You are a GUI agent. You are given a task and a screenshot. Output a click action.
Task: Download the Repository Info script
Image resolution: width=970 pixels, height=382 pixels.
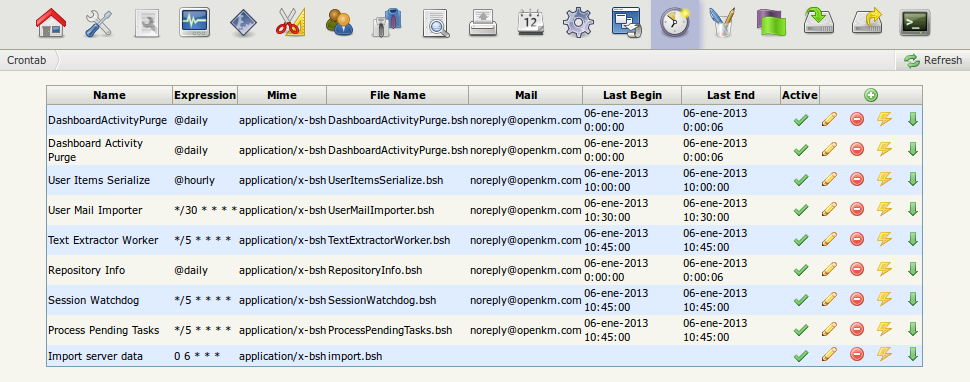(x=912, y=269)
